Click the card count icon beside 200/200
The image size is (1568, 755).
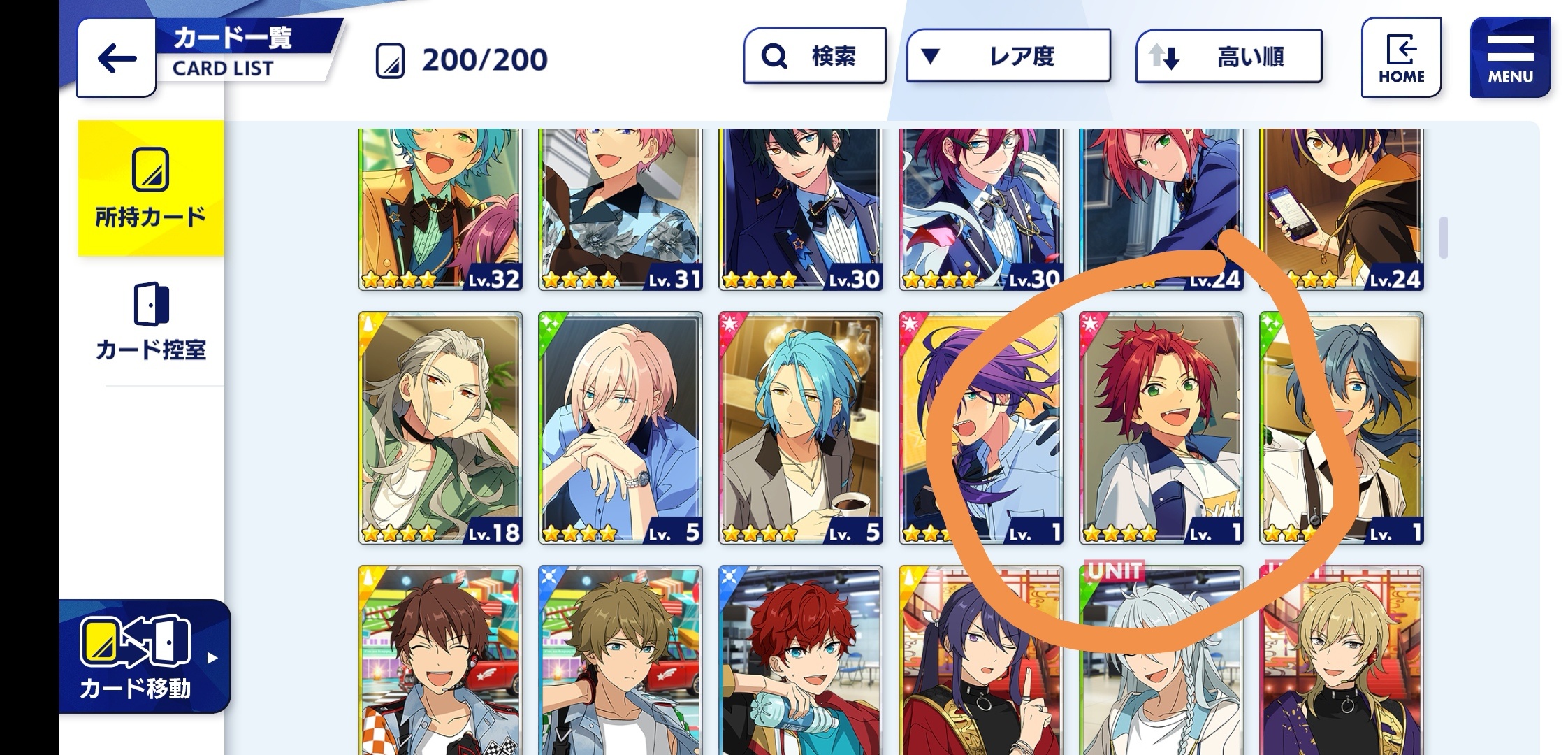click(x=390, y=60)
